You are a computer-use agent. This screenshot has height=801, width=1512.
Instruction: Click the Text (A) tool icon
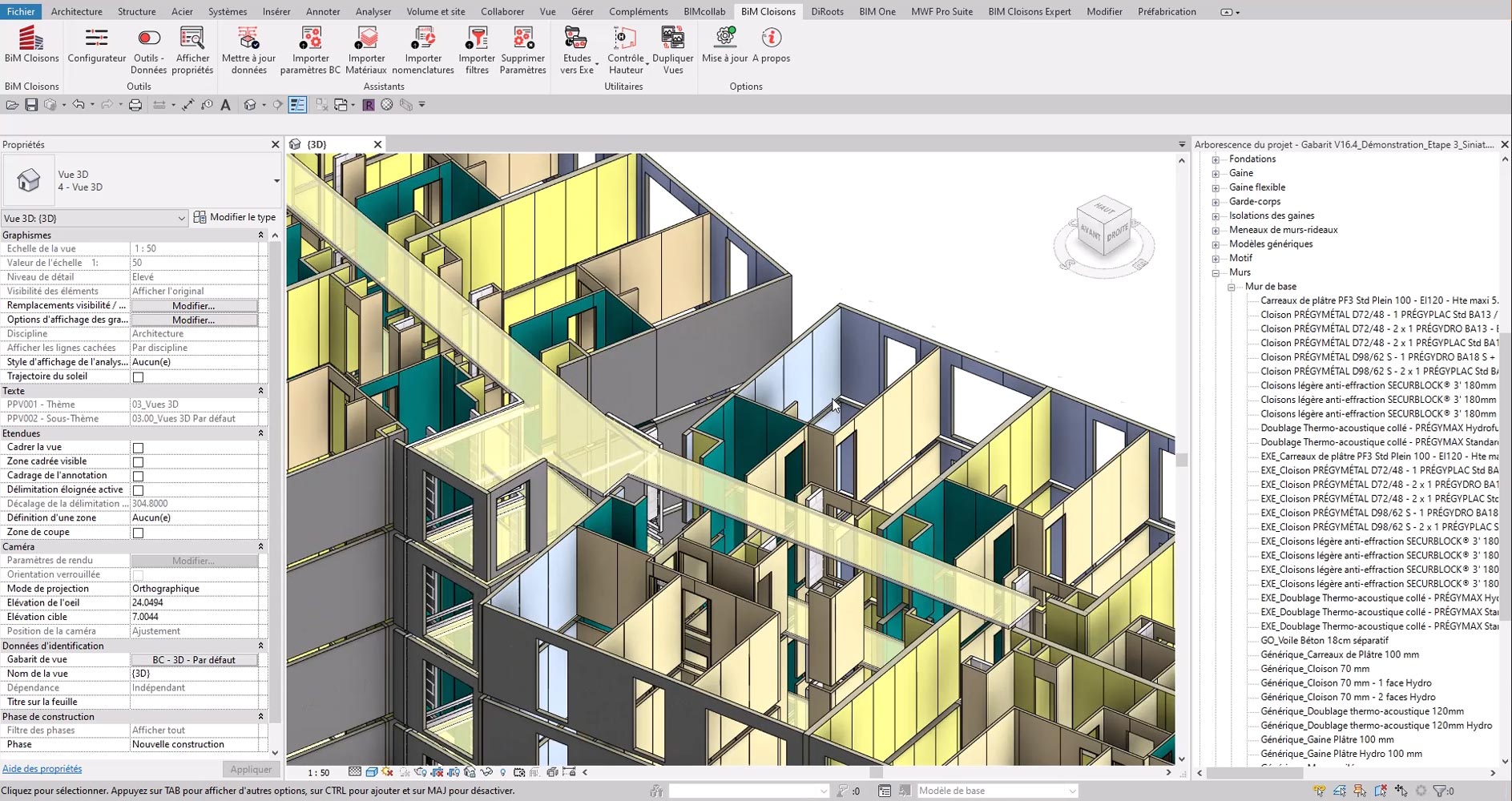(x=225, y=105)
